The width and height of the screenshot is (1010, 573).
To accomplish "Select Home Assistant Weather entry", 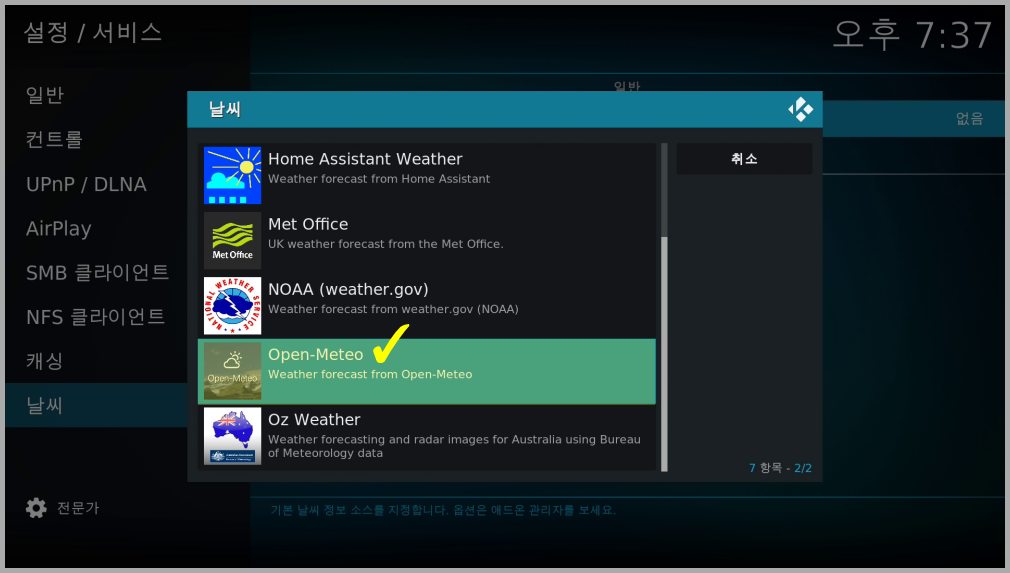I will [426, 176].
